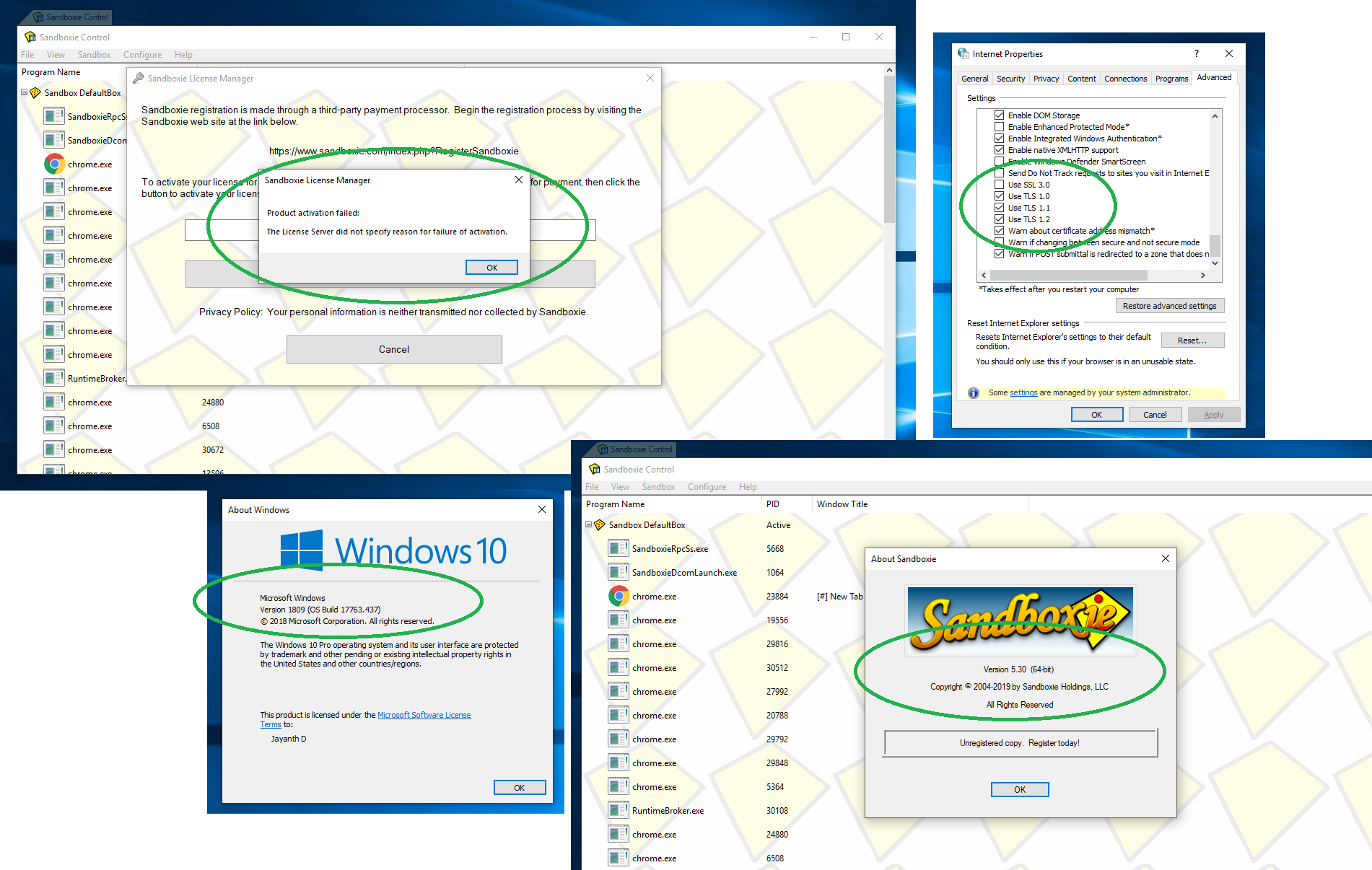This screenshot has height=870, width=1372.
Task: Switch to the Security tab in Internet Properties
Action: tap(1010, 79)
